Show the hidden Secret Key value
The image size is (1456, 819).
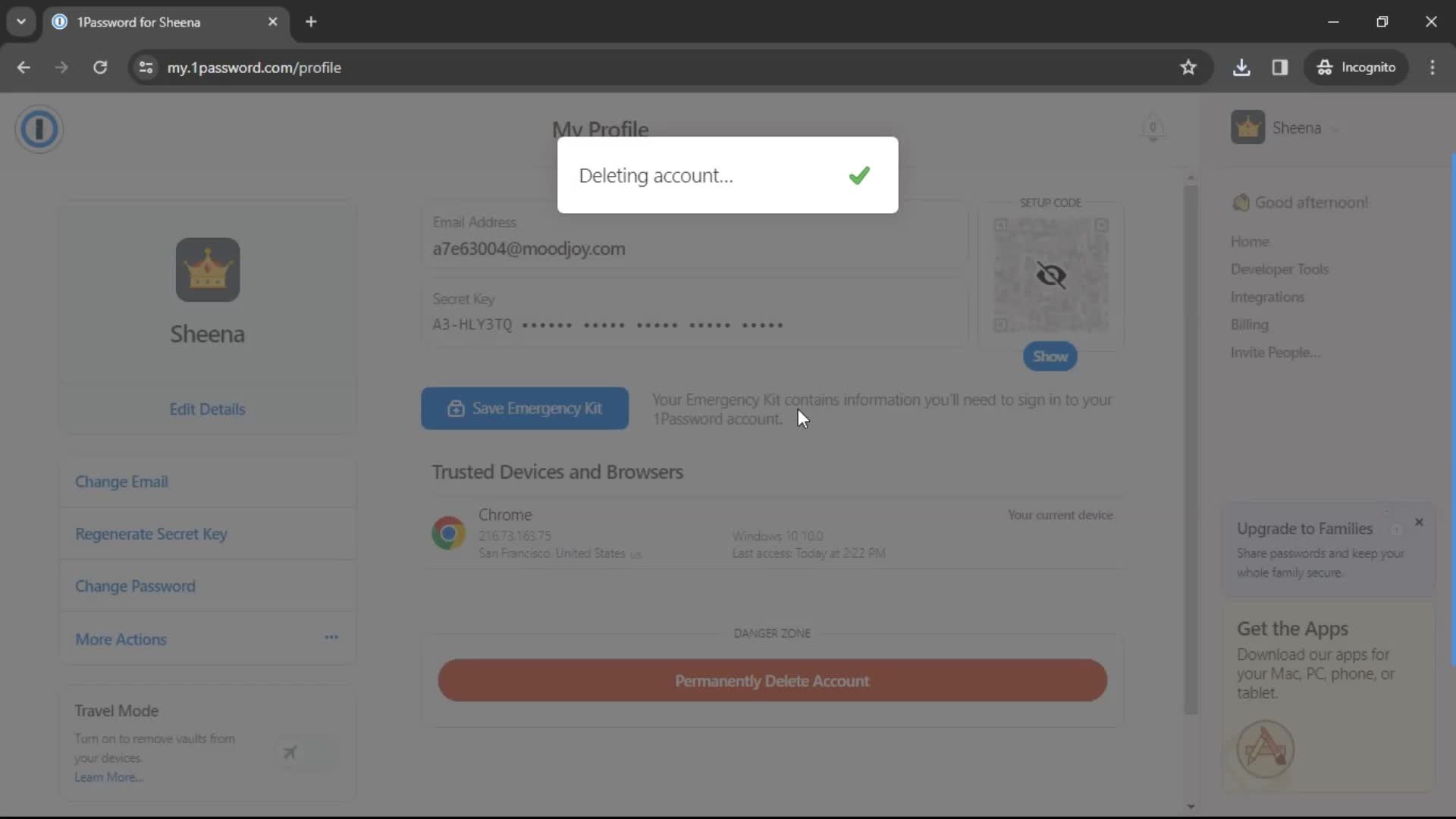pyautogui.click(x=1051, y=356)
